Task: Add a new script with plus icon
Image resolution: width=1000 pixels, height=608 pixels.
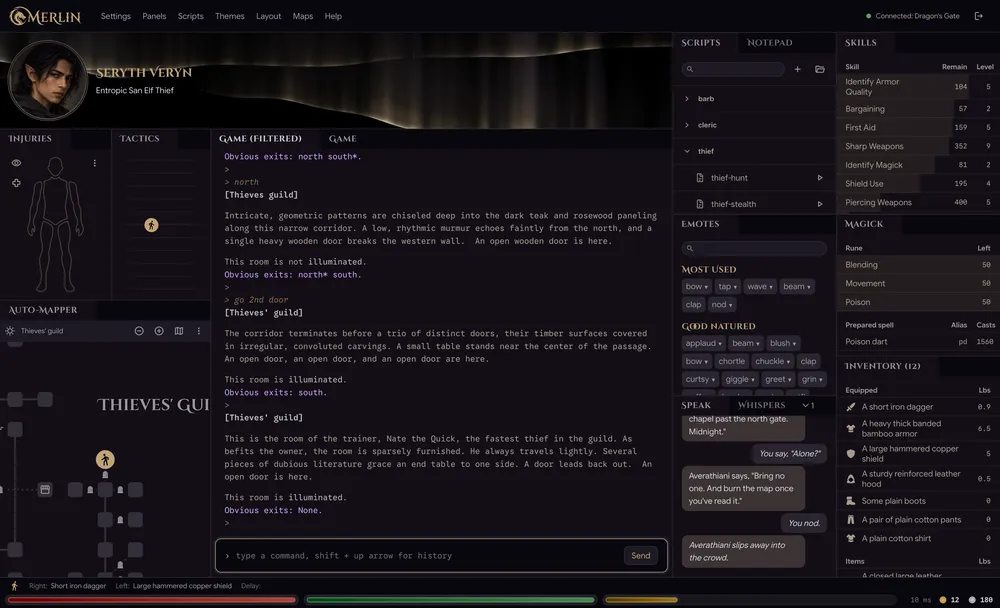Action: tap(797, 69)
